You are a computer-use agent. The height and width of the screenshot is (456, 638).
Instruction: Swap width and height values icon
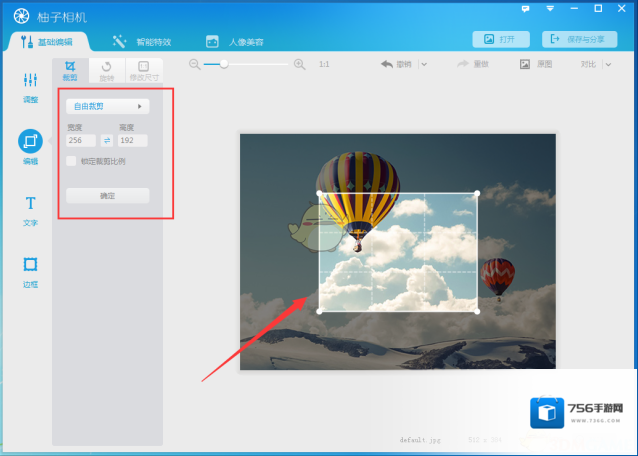pyautogui.click(x=107, y=141)
